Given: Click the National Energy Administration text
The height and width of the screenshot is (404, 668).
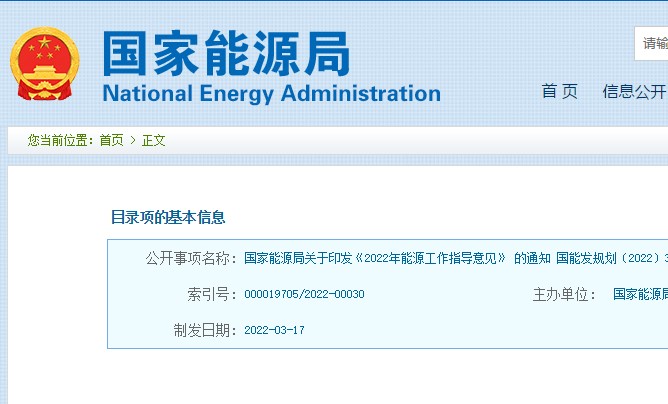Looking at the screenshot, I should coord(272,94).
